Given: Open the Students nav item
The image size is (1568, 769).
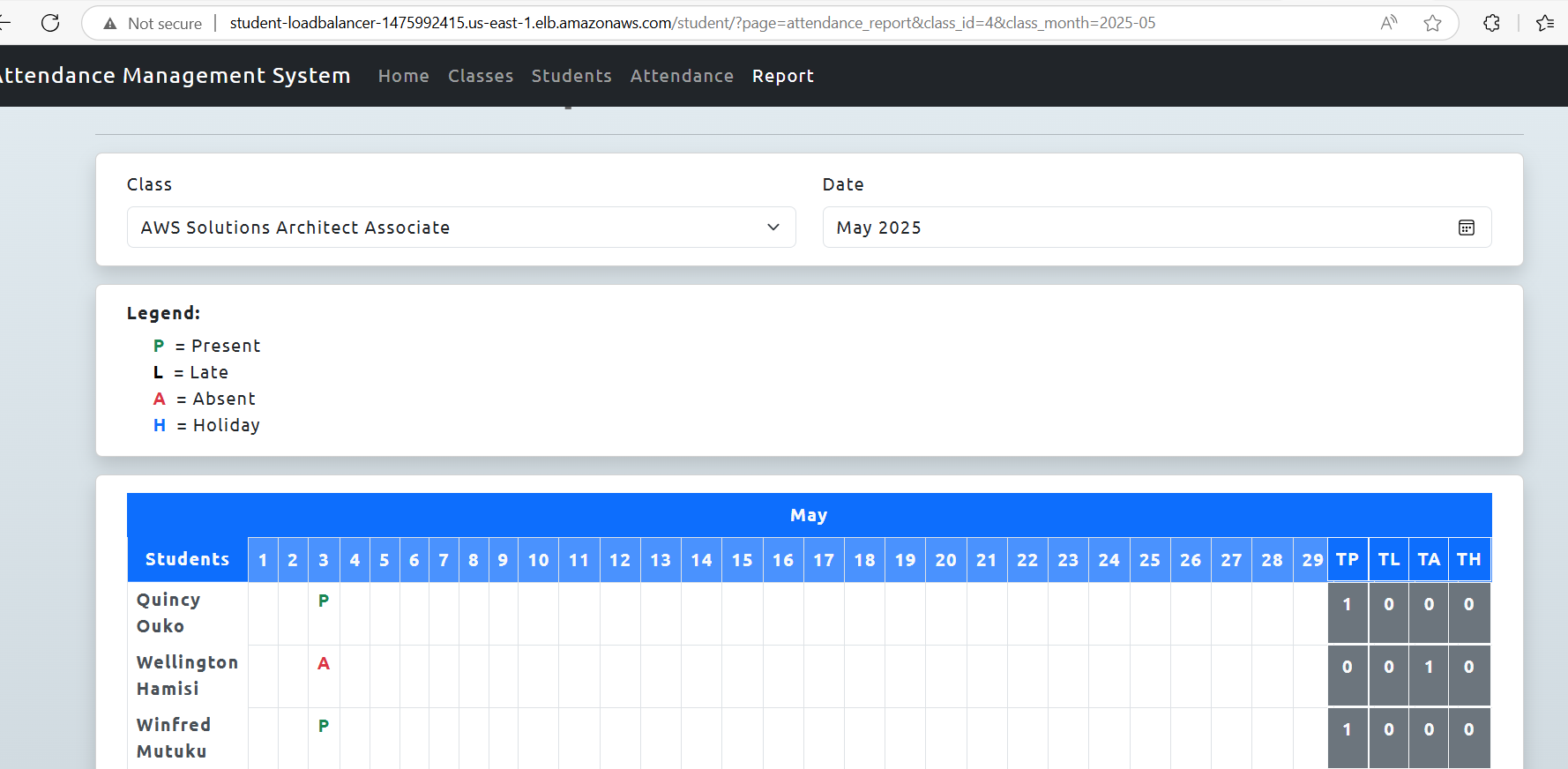Looking at the screenshot, I should 571,76.
